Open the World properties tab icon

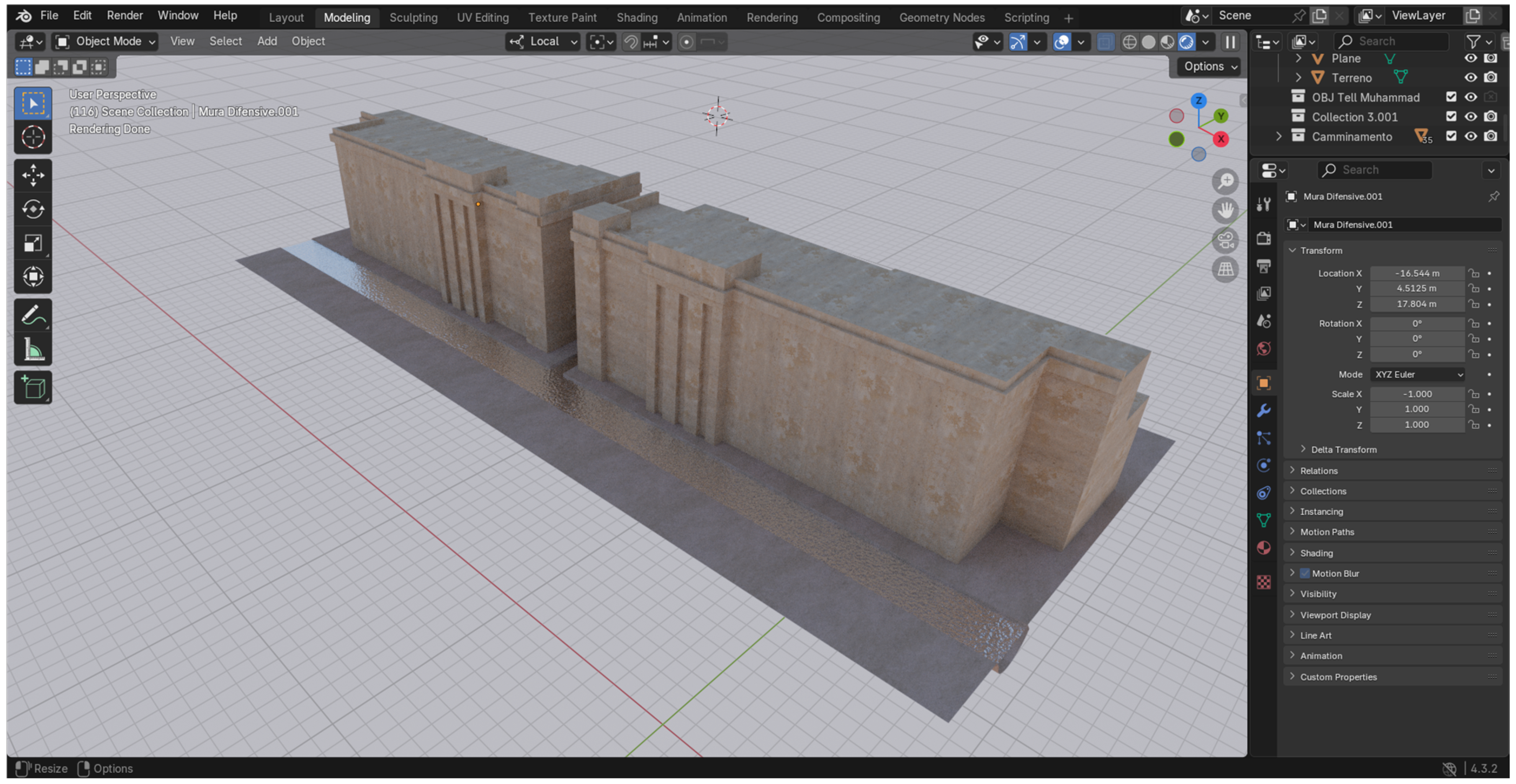coord(1264,349)
